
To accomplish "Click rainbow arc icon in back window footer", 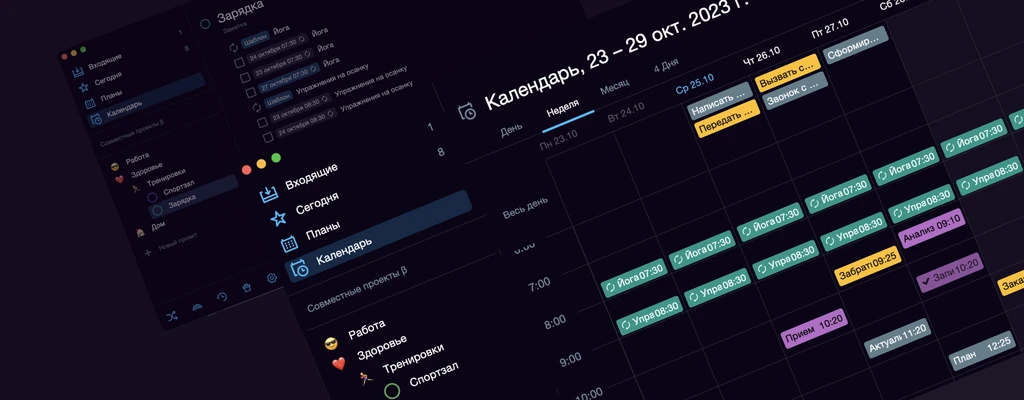I will pos(197,307).
